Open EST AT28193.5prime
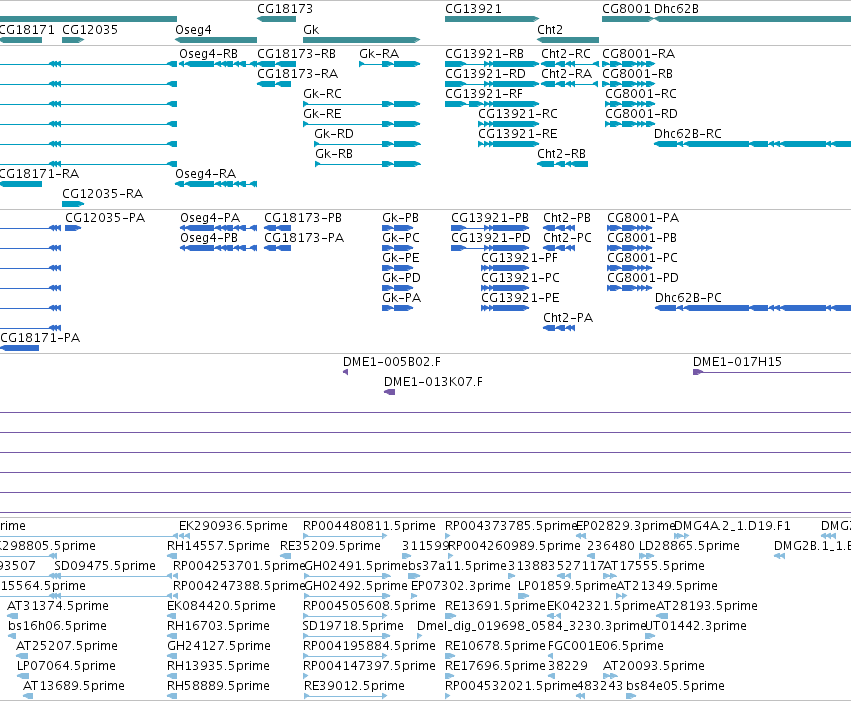This screenshot has width=851, height=701. tap(707, 606)
